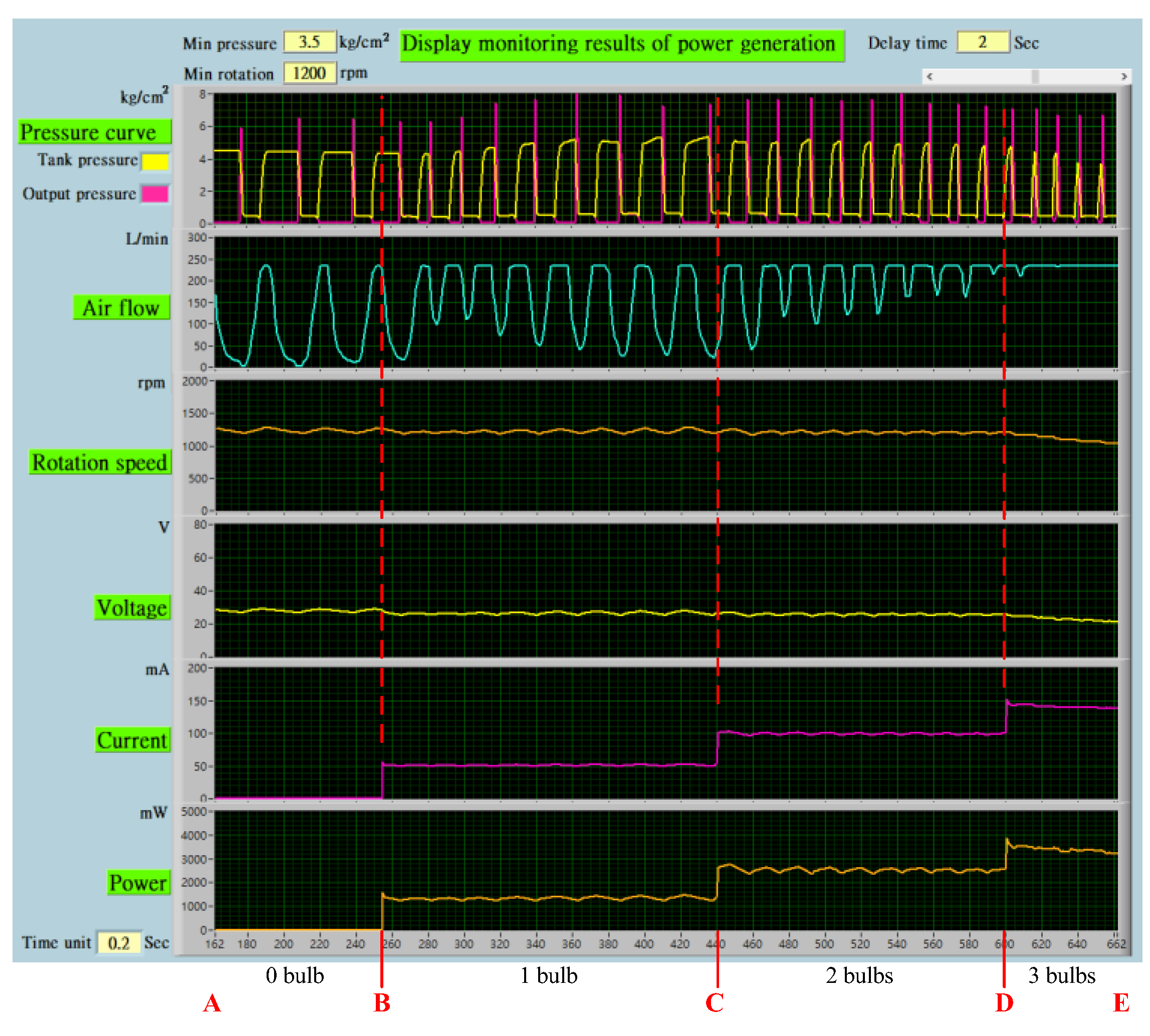Click the Sec label beside Delay time
Image resolution: width=1150 pixels, height=1036 pixels.
click(1026, 43)
